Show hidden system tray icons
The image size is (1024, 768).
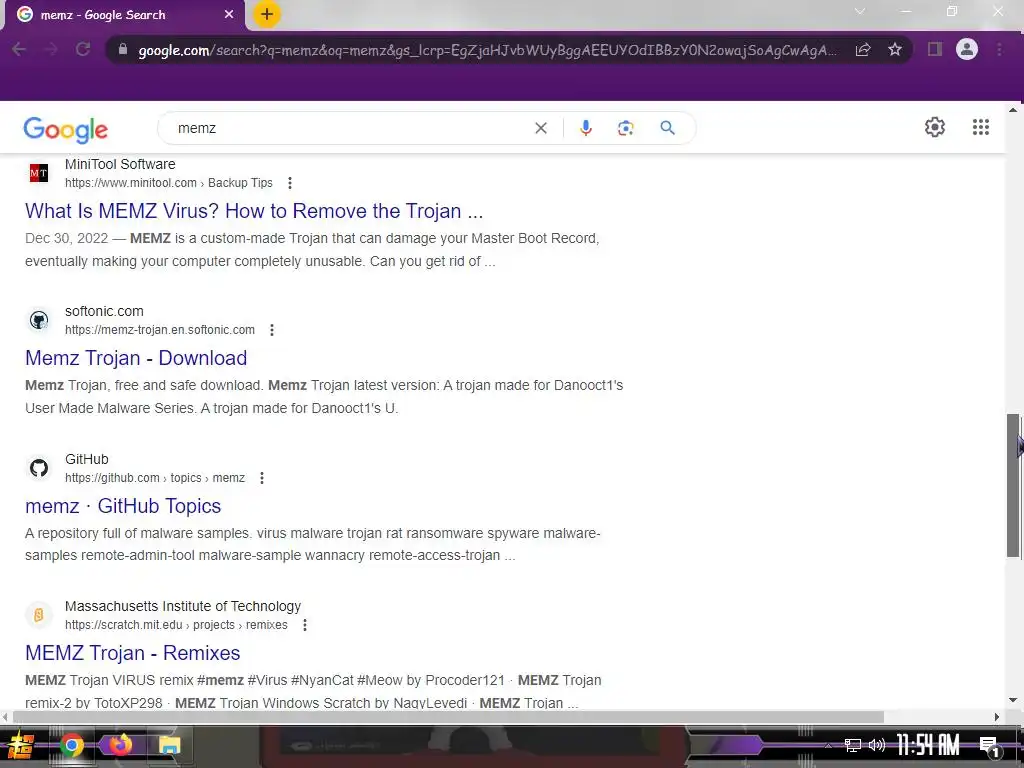[x=828, y=745]
